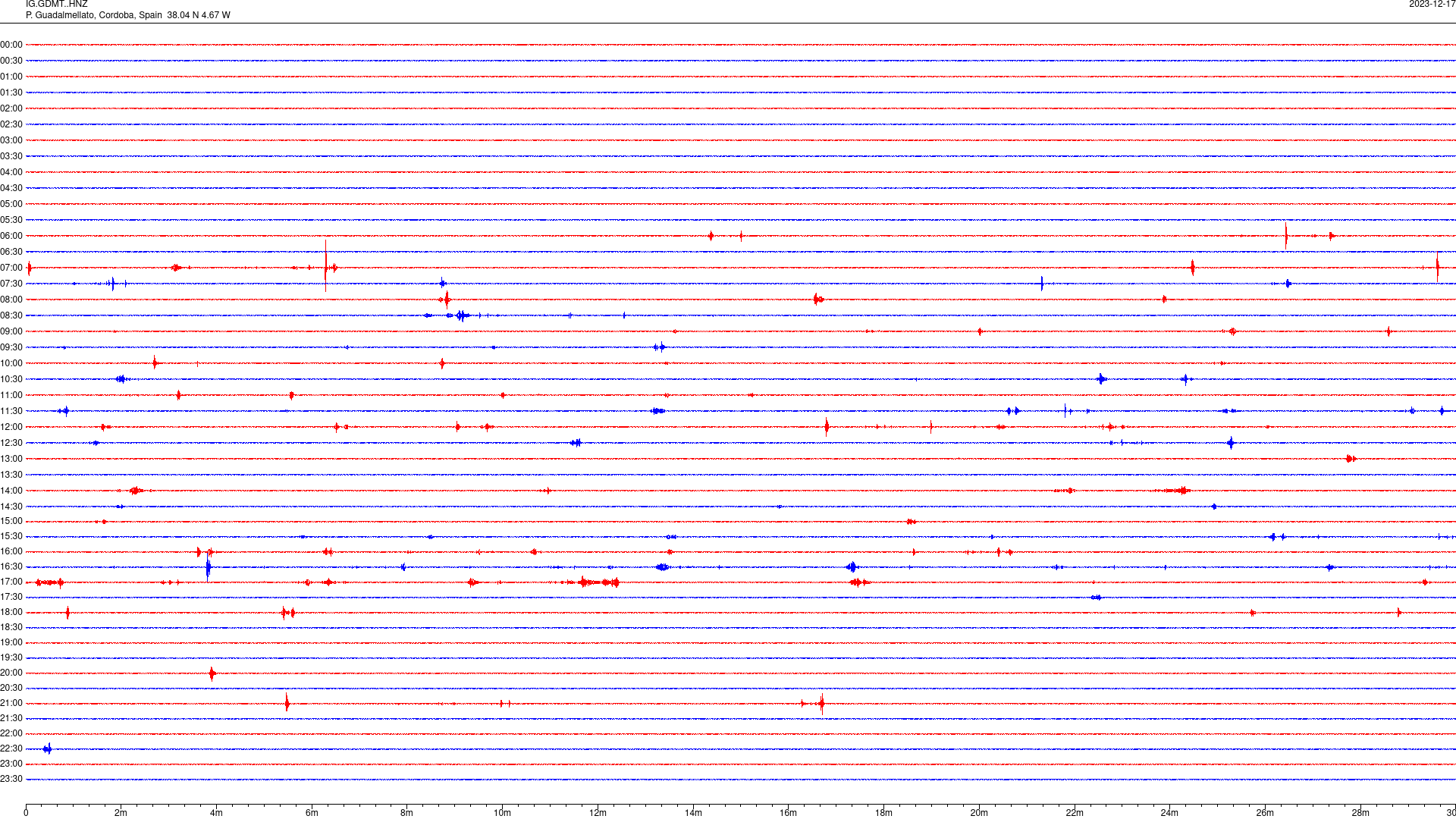Click the 26m tick on the minutes axis
Image resolution: width=1456 pixels, height=819 pixels.
click(1265, 813)
